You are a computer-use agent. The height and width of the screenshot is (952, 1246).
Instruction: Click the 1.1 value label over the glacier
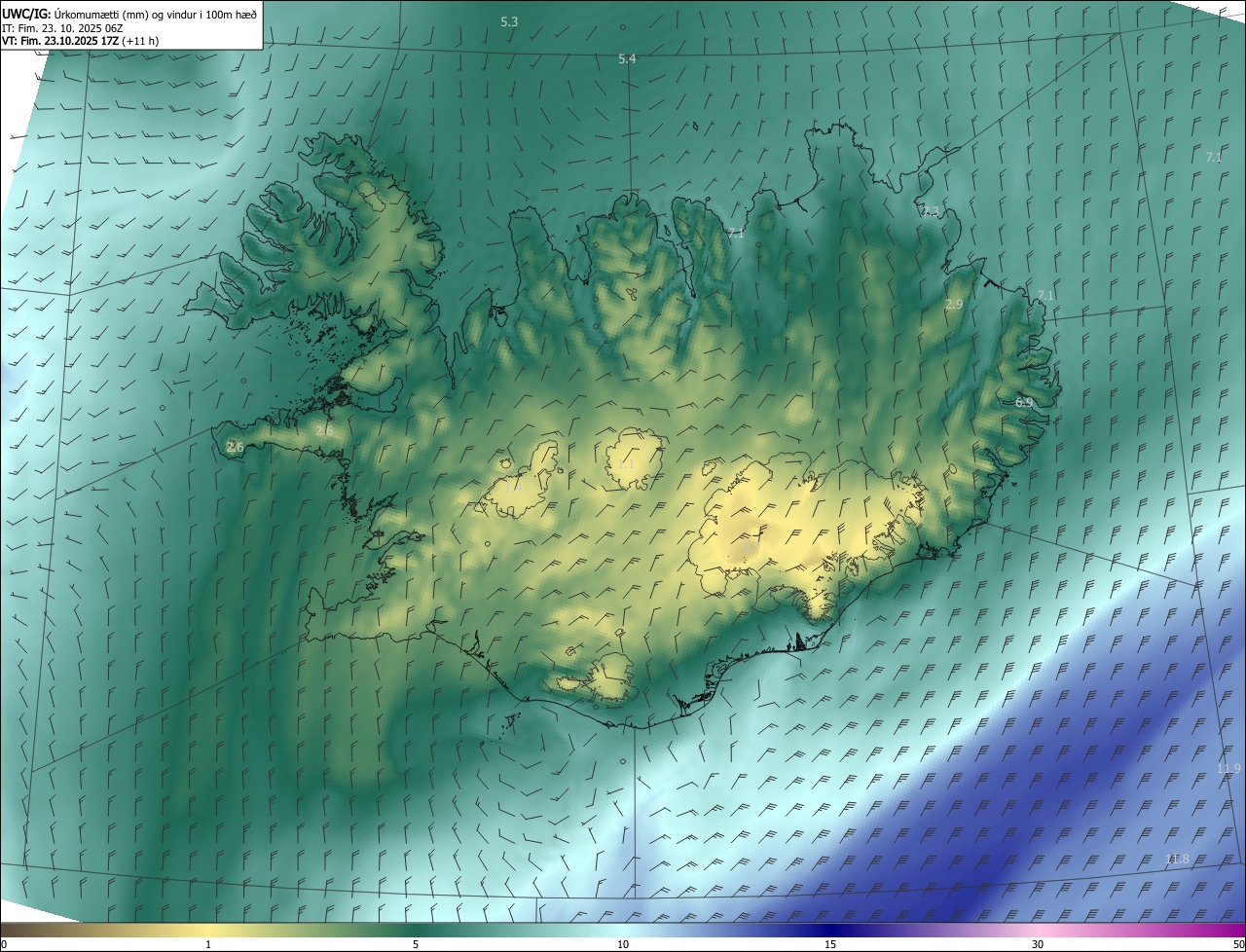click(626, 464)
